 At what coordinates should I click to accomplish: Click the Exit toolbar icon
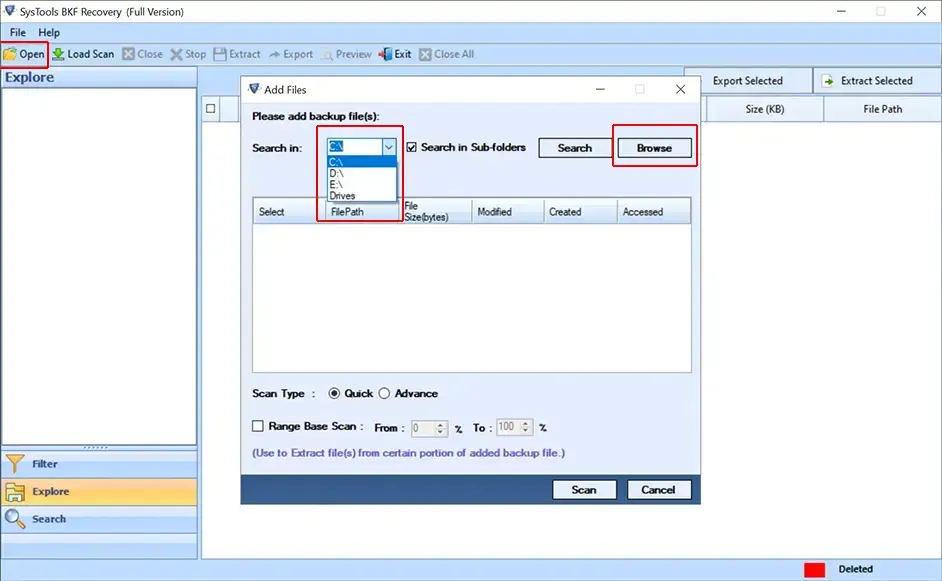385,54
